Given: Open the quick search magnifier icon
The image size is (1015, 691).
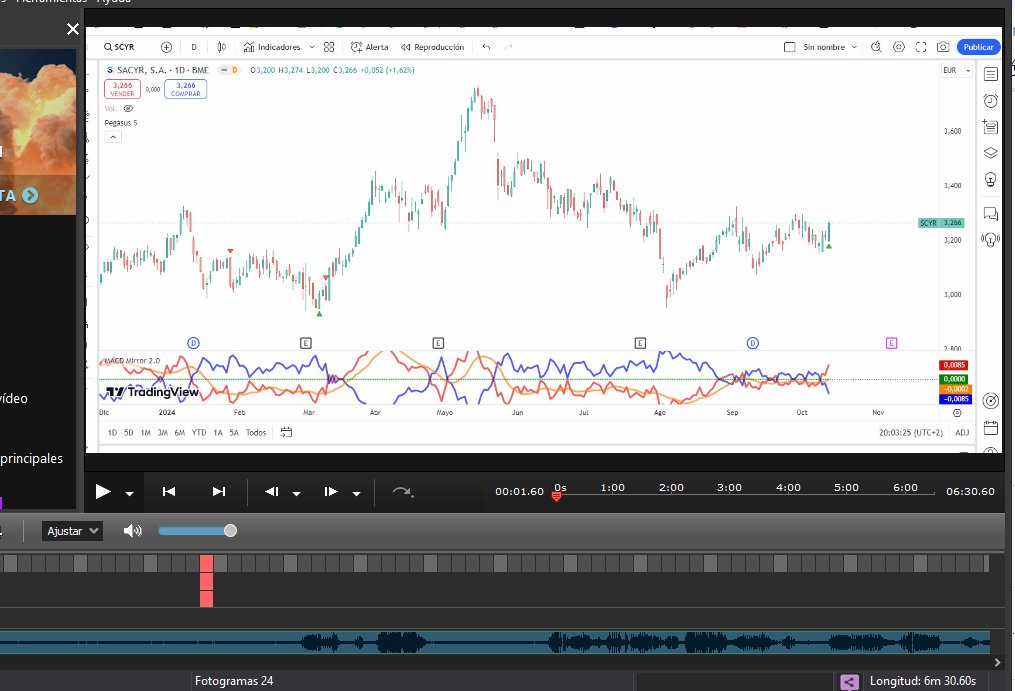Looking at the screenshot, I should tap(876, 47).
